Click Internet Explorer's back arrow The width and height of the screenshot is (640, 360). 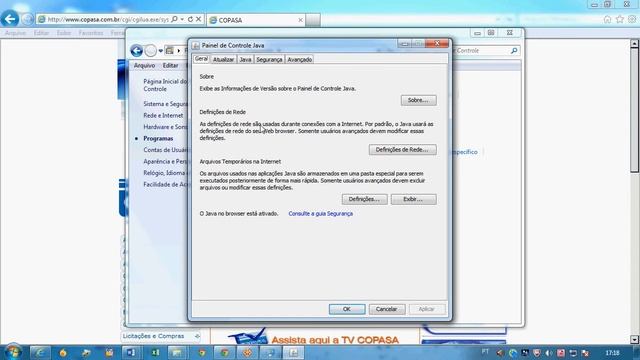pyautogui.click(x=10, y=19)
